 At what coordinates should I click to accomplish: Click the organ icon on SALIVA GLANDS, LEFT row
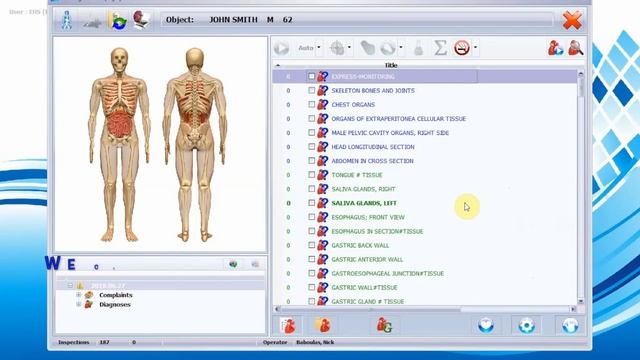click(x=322, y=203)
